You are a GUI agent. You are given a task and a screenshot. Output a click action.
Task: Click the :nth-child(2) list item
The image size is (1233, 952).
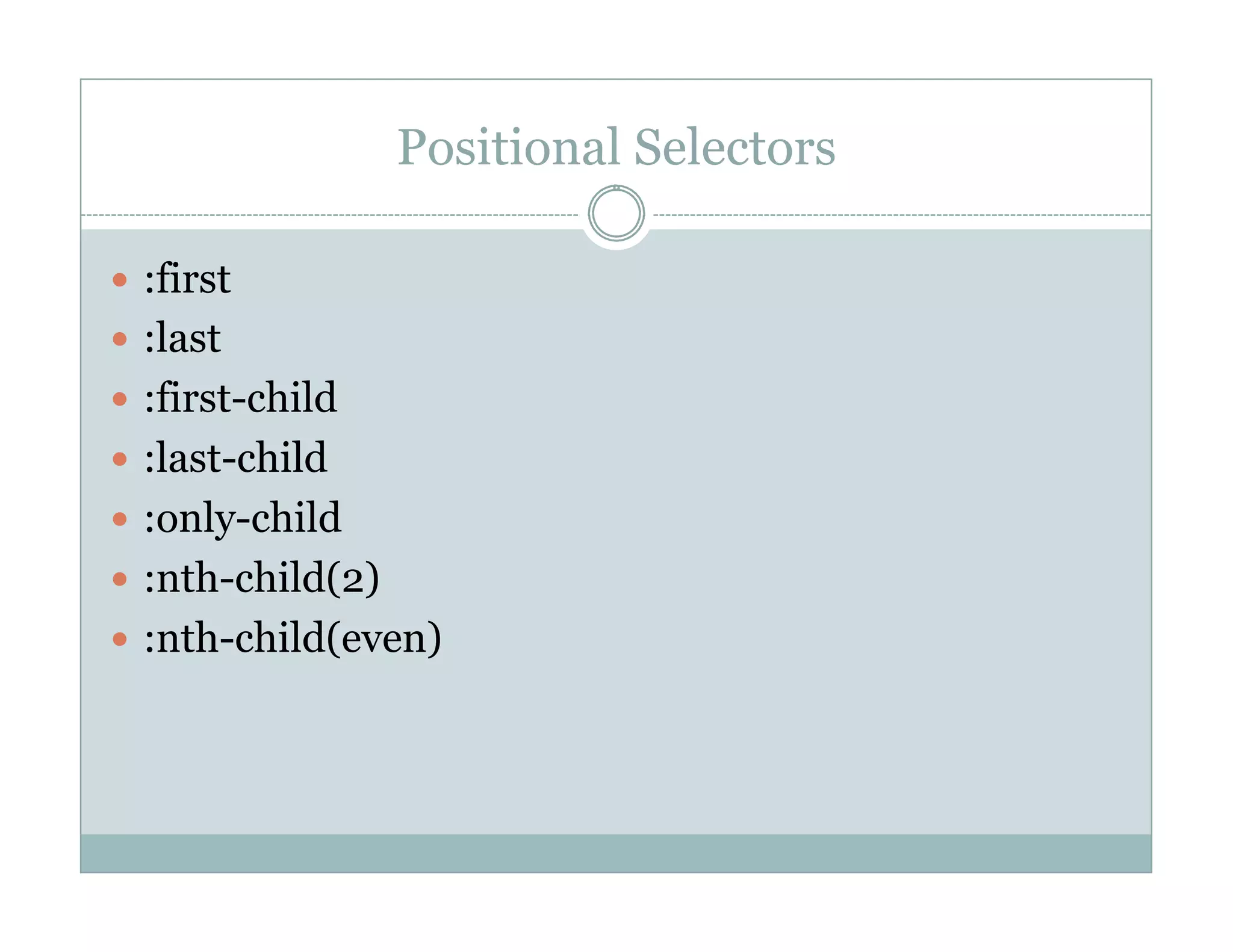(262, 578)
